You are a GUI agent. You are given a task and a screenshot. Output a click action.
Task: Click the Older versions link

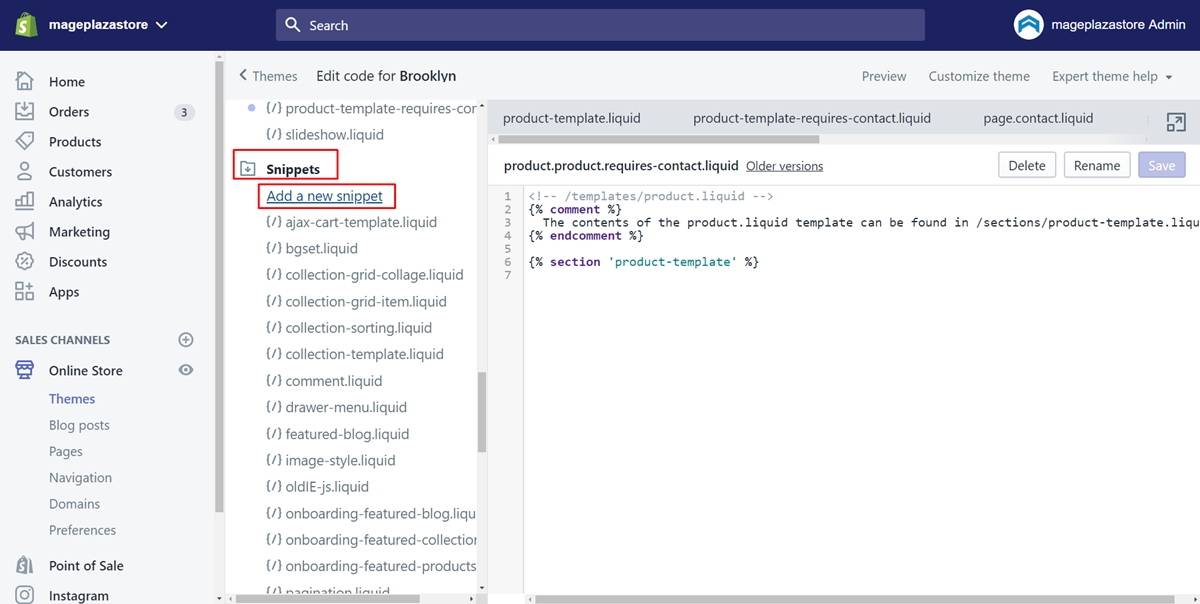pyautogui.click(x=785, y=166)
